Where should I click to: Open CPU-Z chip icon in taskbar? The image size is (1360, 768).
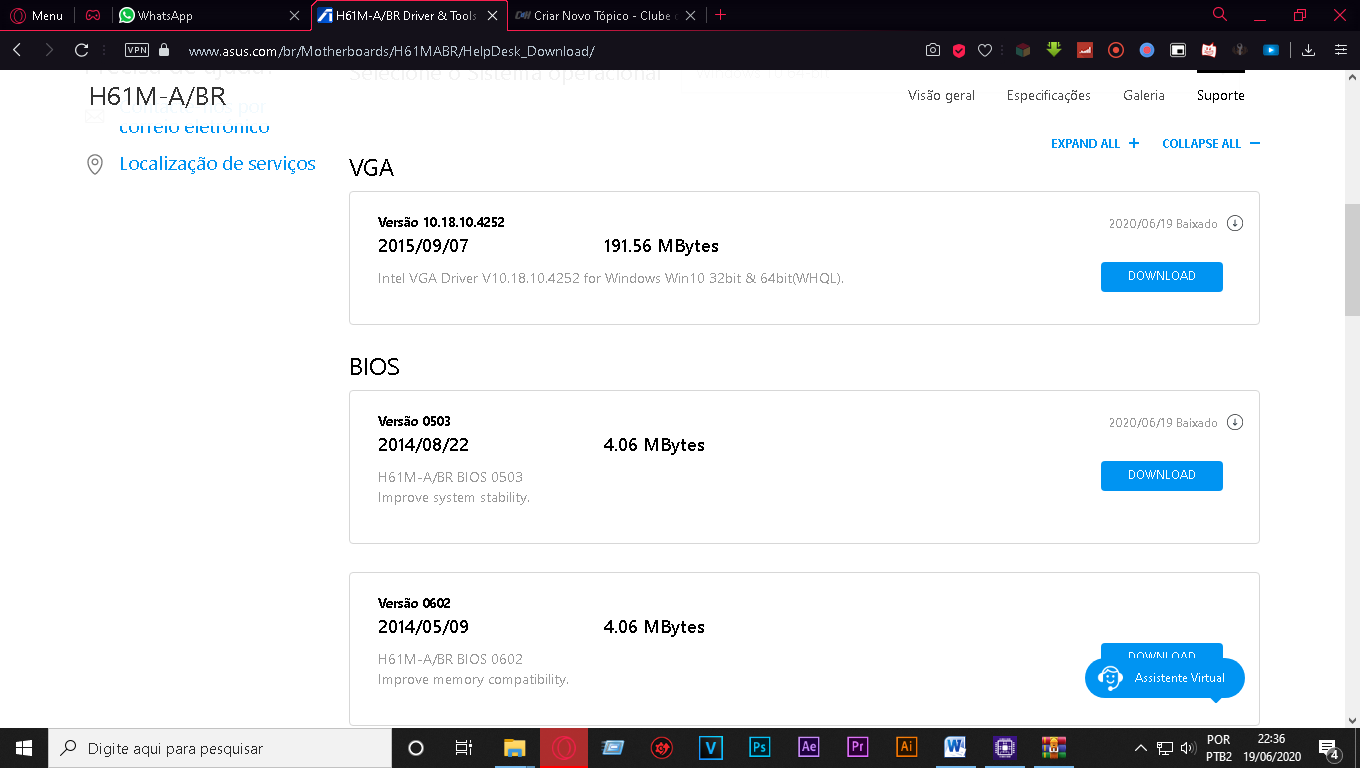coord(1005,748)
